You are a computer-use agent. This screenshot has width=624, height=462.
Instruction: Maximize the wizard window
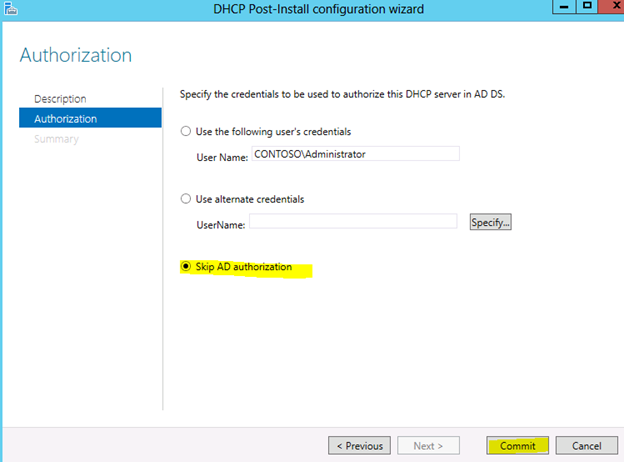pyautogui.click(x=587, y=7)
